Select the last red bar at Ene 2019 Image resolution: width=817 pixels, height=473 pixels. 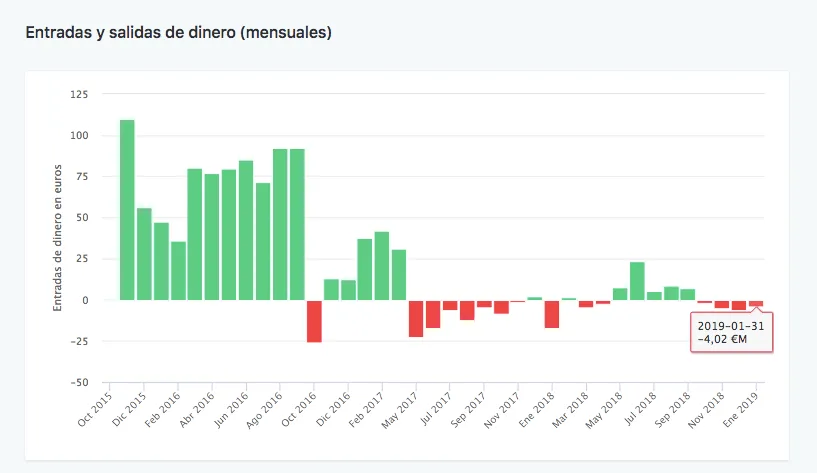tap(756, 303)
